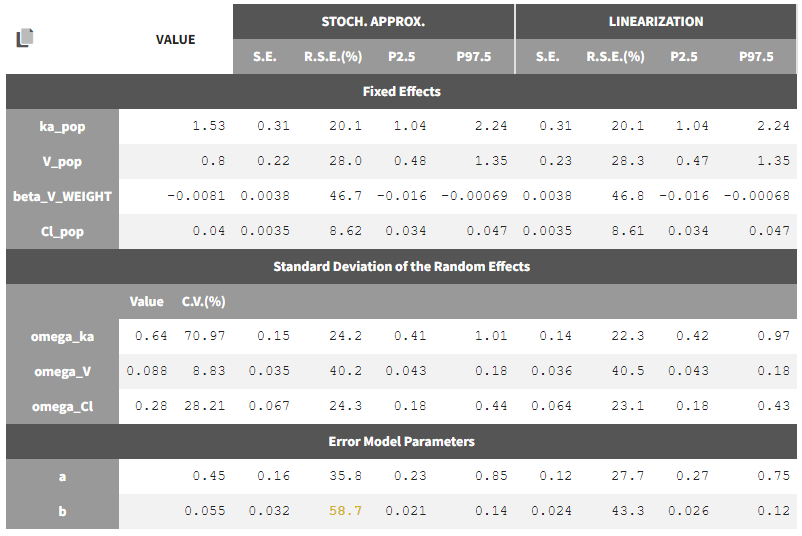This screenshot has height=536, width=802.
Task: Click the VALUE column header
Action: [x=175, y=39]
